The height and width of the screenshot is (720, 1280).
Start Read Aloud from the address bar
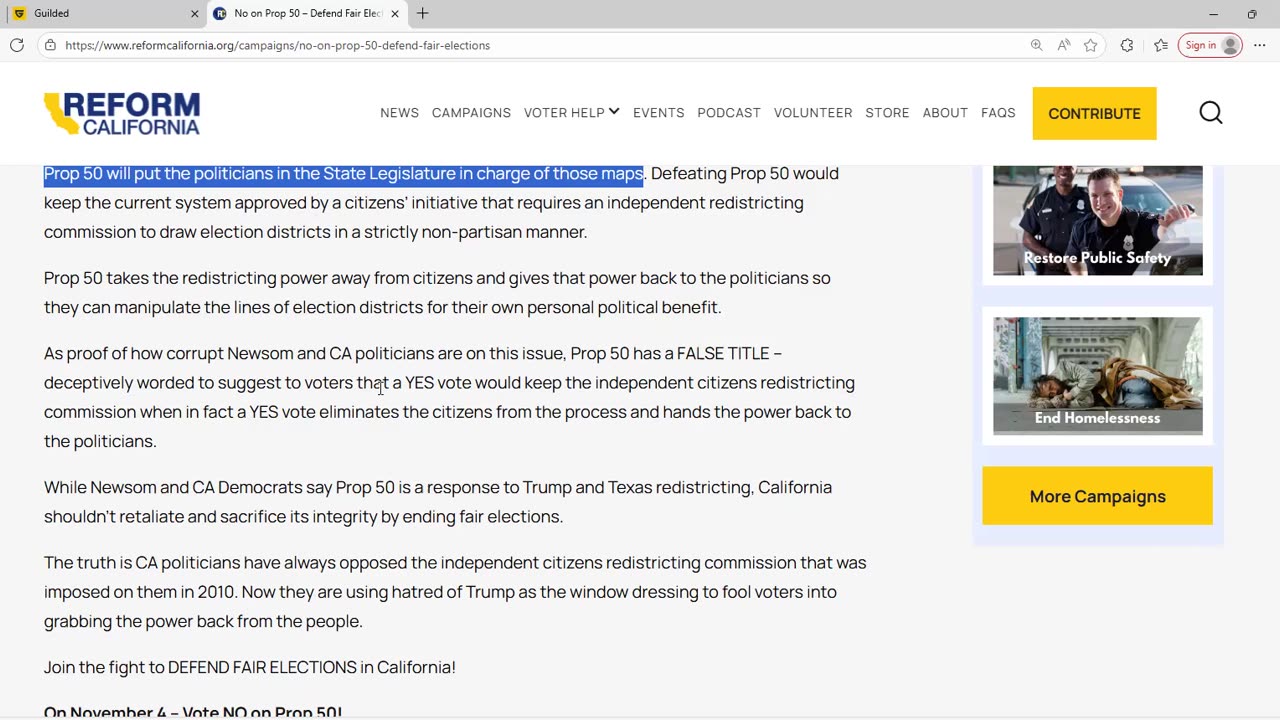1064,45
